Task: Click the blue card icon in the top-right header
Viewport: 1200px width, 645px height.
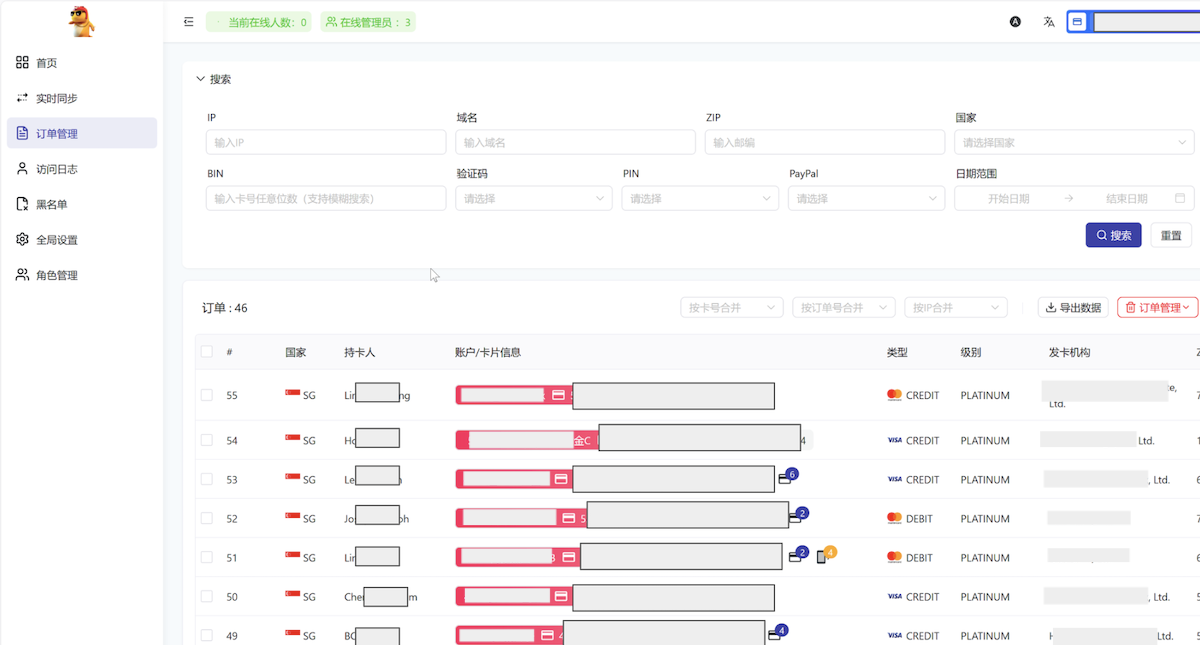Action: 1077,22
